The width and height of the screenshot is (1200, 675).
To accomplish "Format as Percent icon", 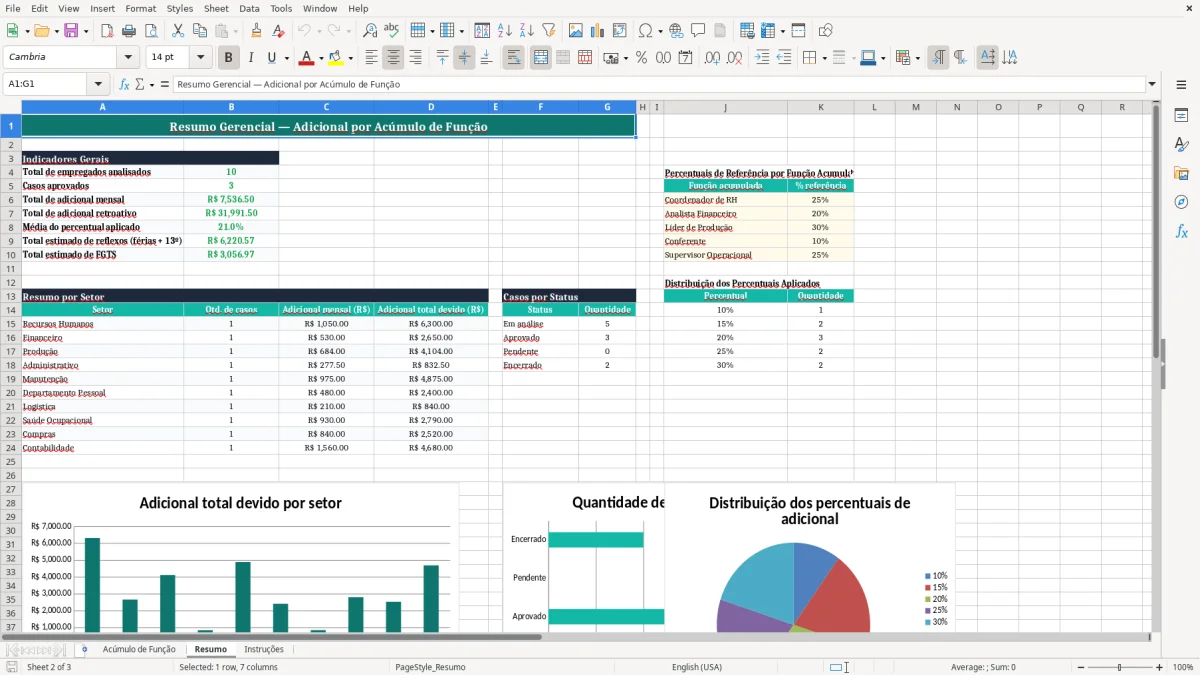I will click(x=641, y=58).
